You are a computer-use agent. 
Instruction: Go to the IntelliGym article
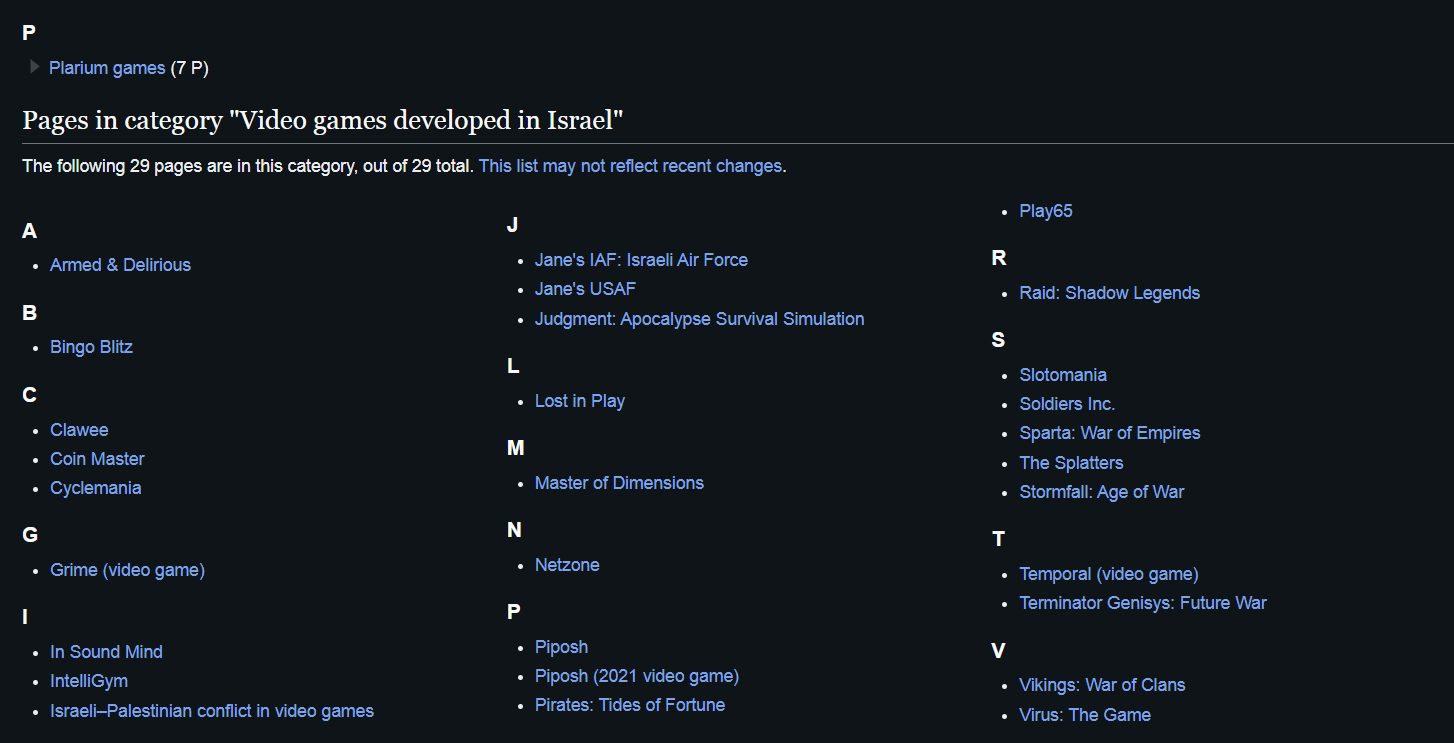[x=89, y=681]
